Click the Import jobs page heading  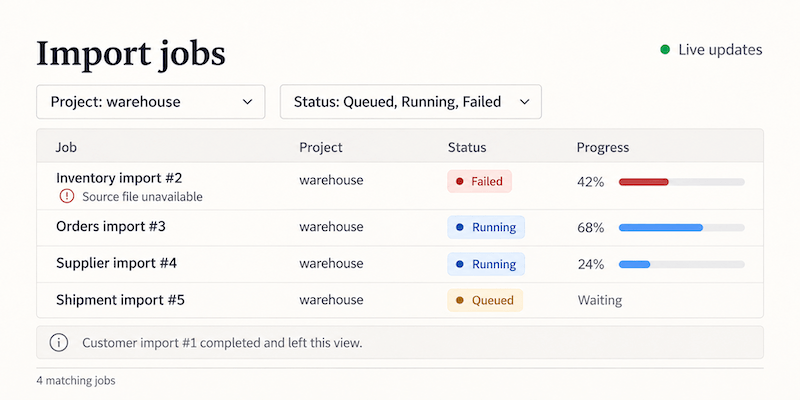(x=131, y=54)
